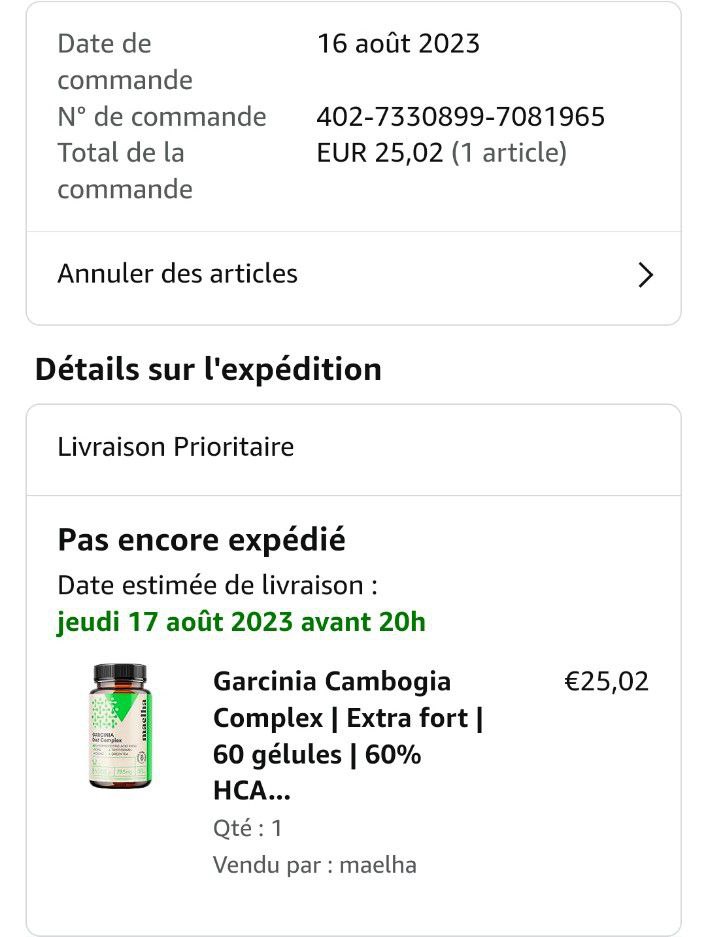706x937 pixels.
Task: Click the EUR 25,02 order total
Action: (379, 153)
